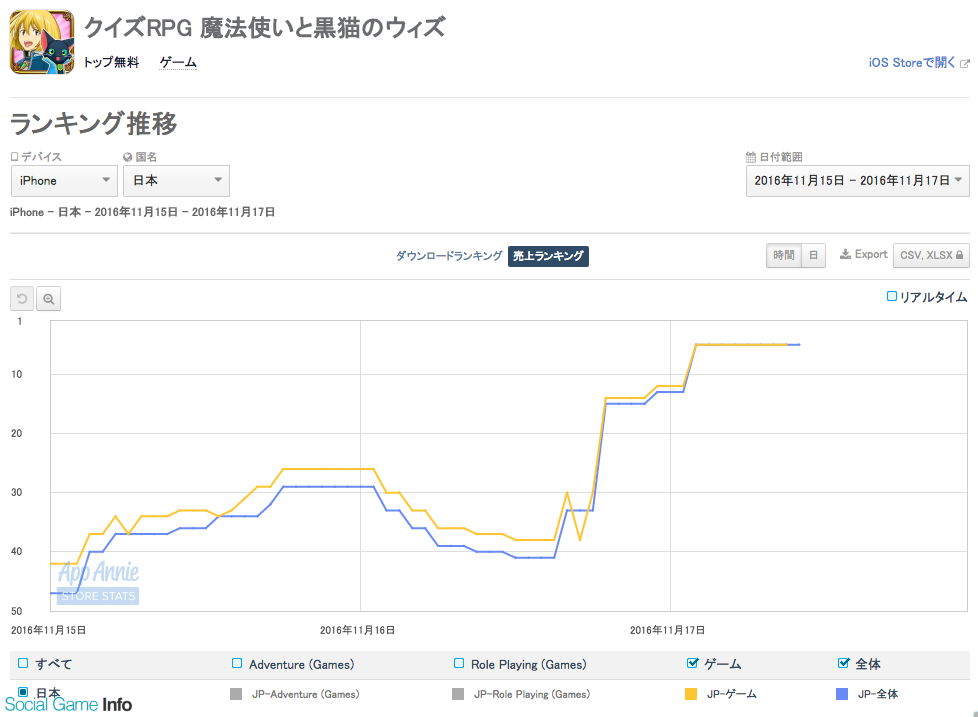Toggle the Role Playing (Games) checkbox

click(x=459, y=663)
